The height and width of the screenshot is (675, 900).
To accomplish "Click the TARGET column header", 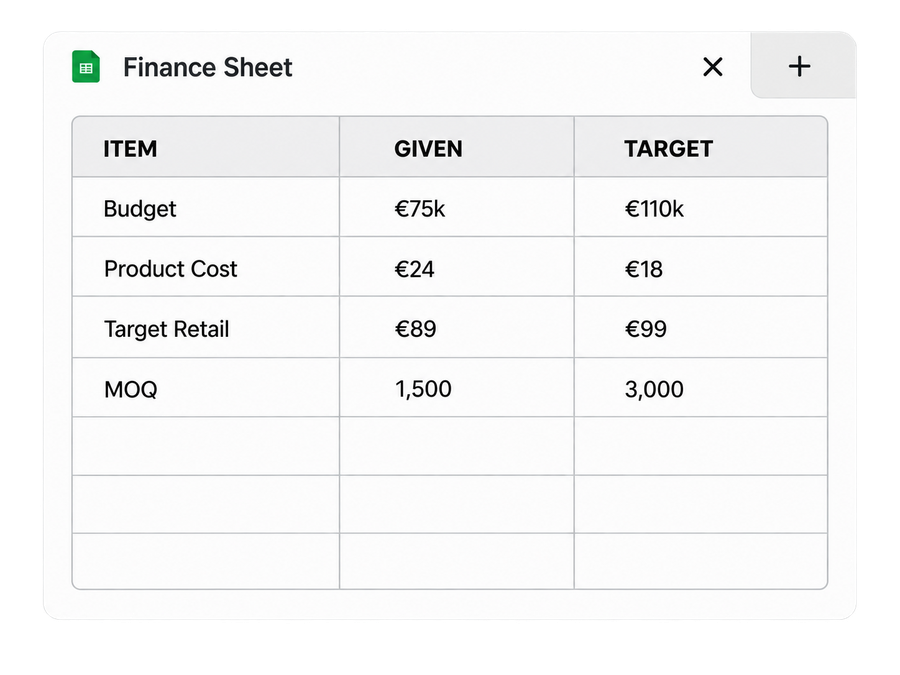I will click(701, 148).
